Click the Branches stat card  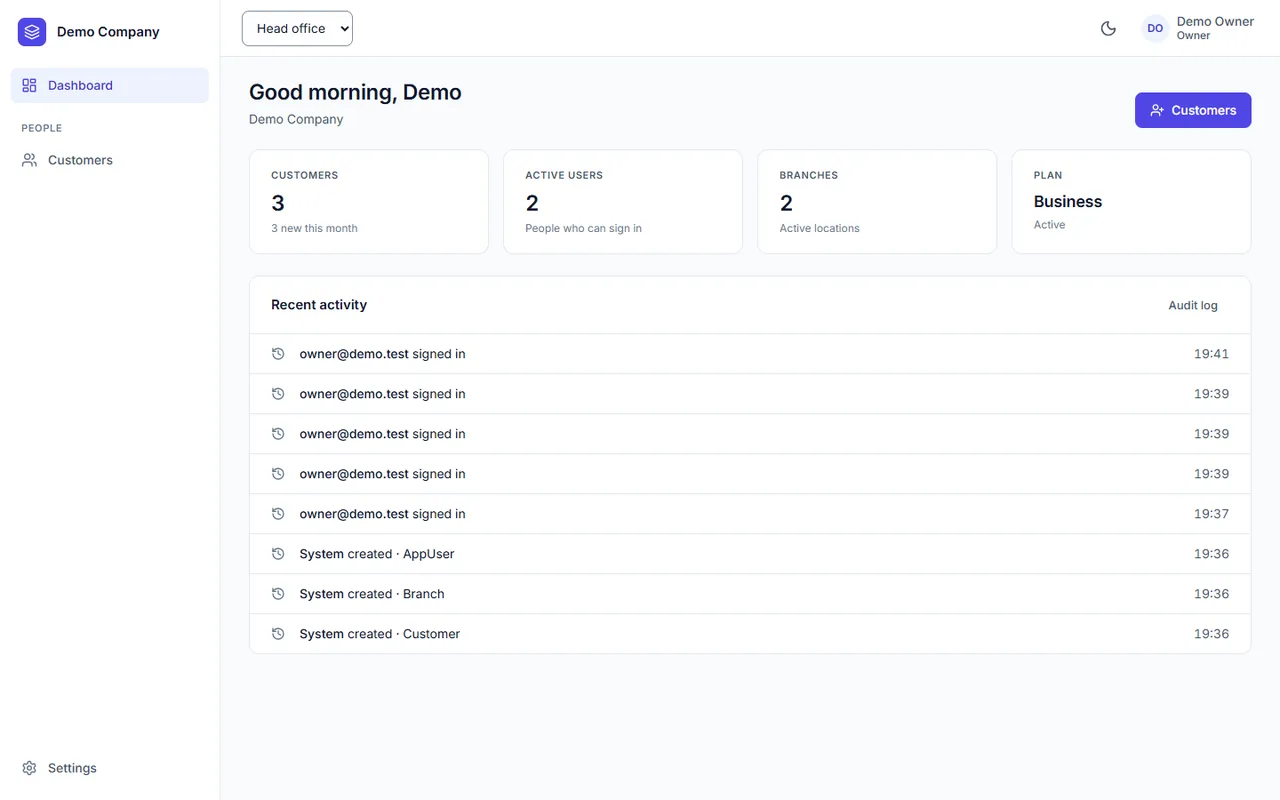(x=877, y=202)
